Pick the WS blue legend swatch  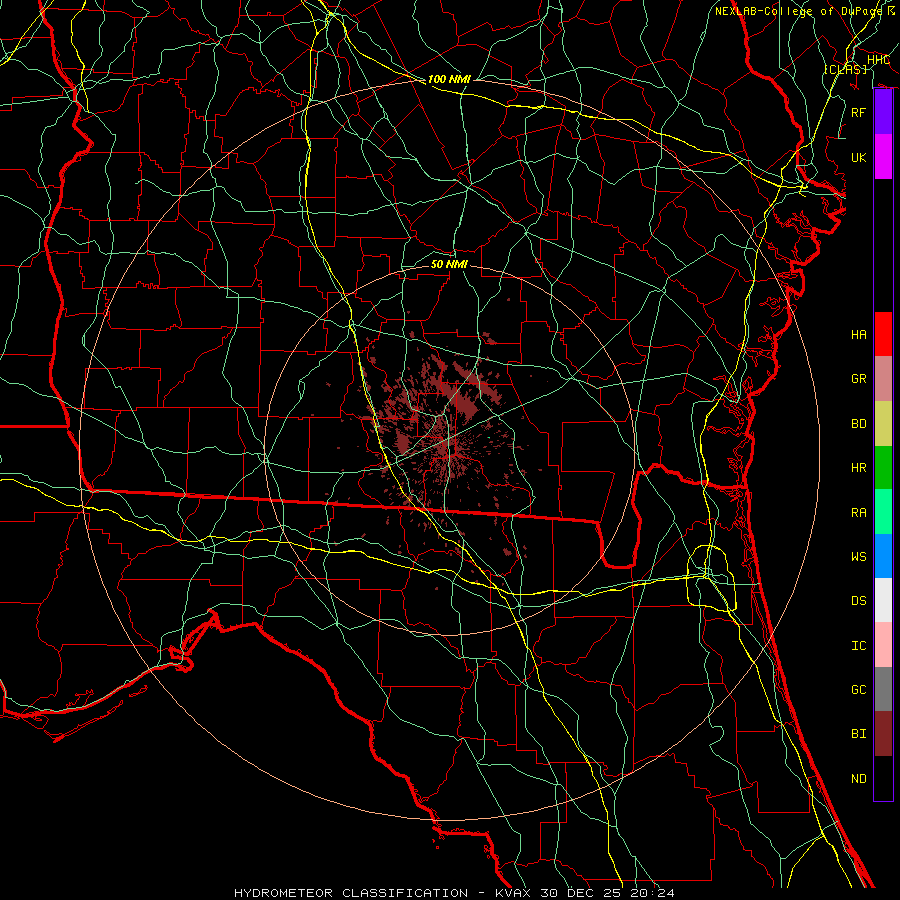pyautogui.click(x=883, y=556)
